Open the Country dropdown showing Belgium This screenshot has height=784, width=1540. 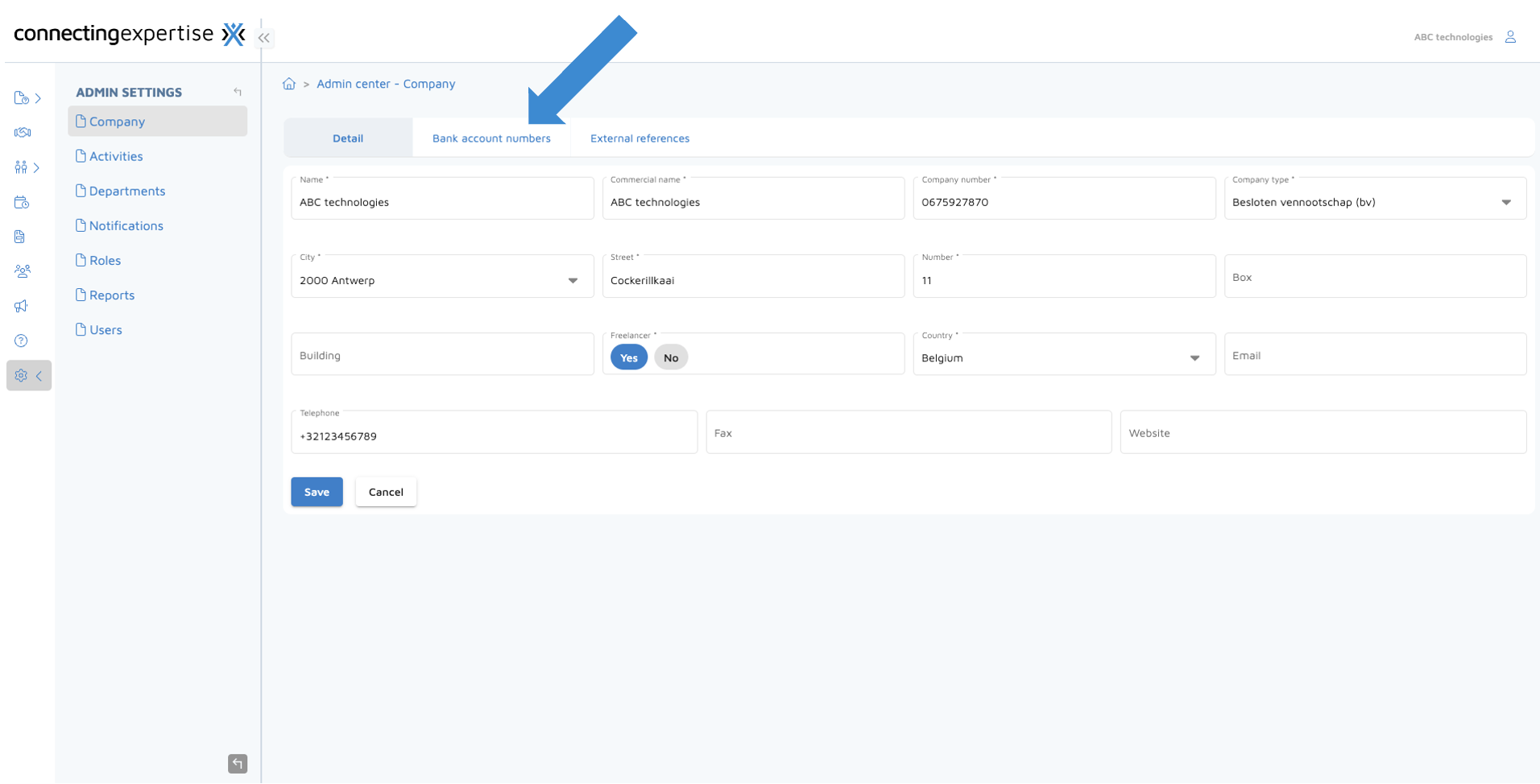1195,358
